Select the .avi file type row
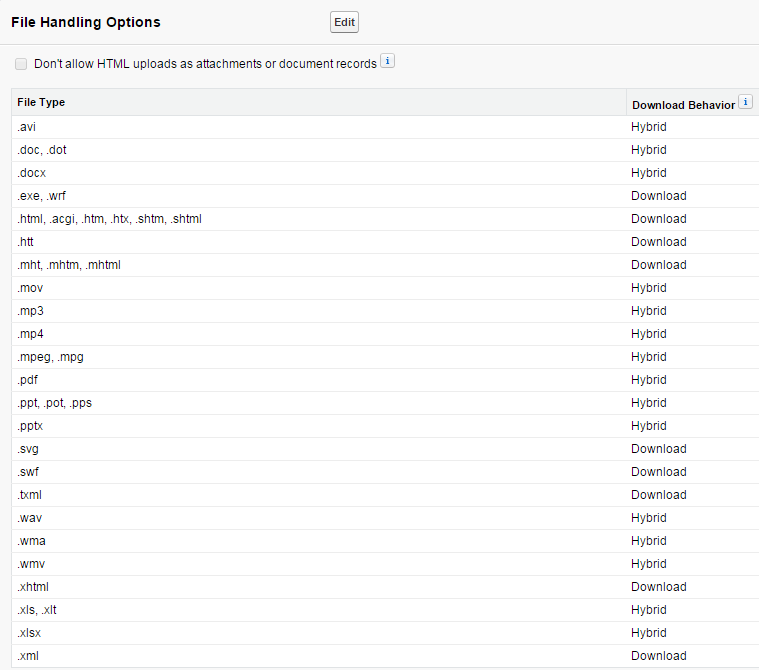The height and width of the screenshot is (670, 759). pyautogui.click(x=27, y=127)
